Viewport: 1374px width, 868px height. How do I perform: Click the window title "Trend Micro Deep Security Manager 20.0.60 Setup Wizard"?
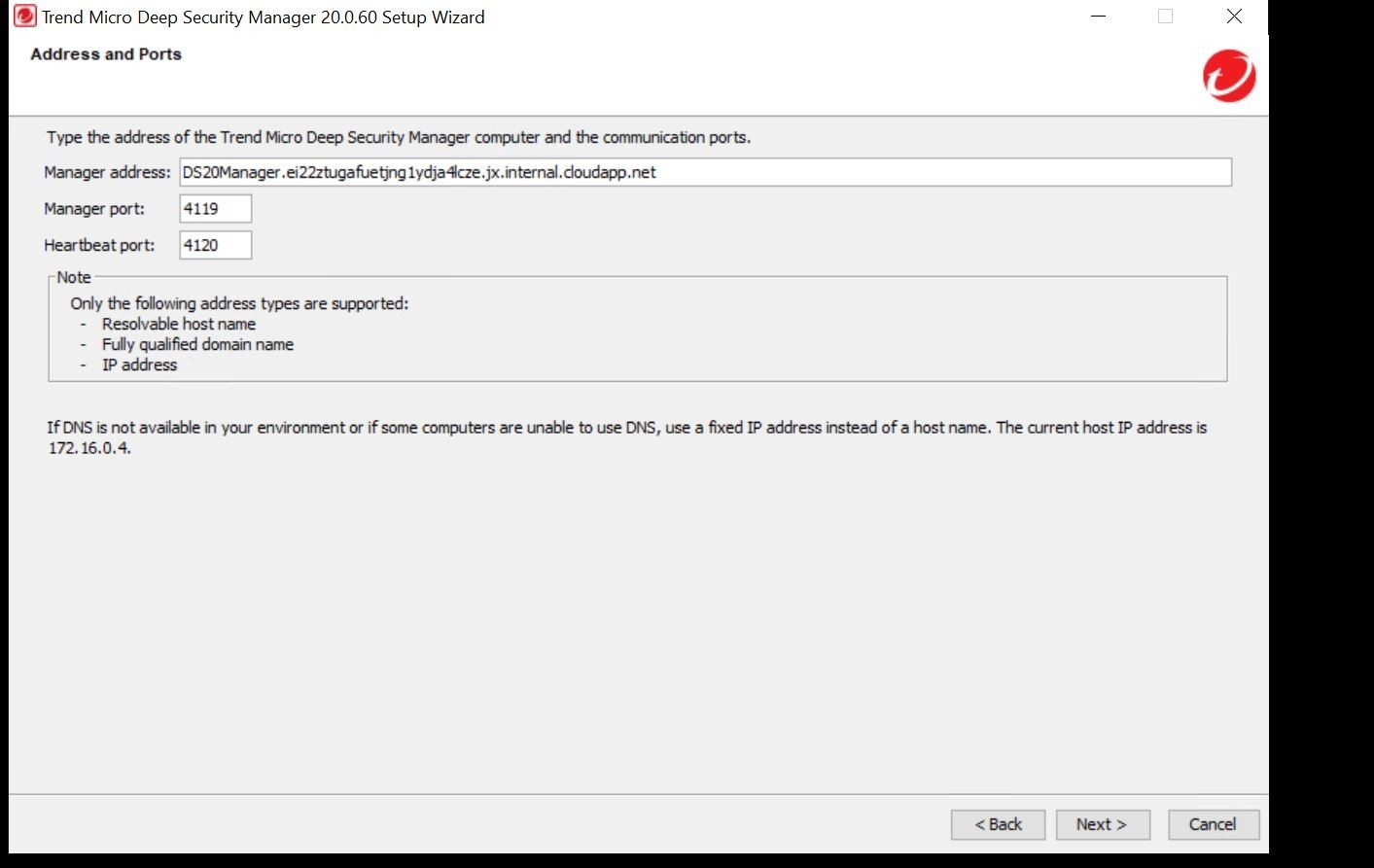(263, 17)
